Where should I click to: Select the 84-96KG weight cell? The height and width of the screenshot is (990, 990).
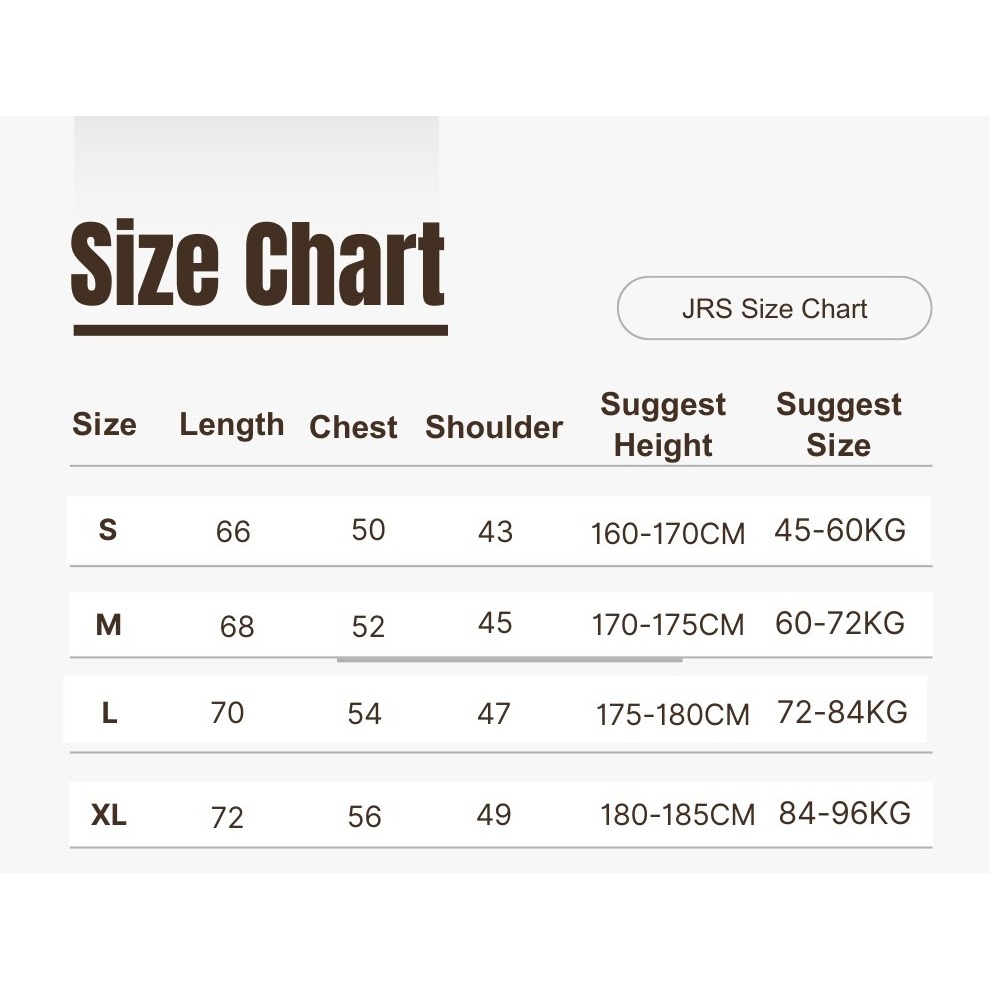pos(845,813)
